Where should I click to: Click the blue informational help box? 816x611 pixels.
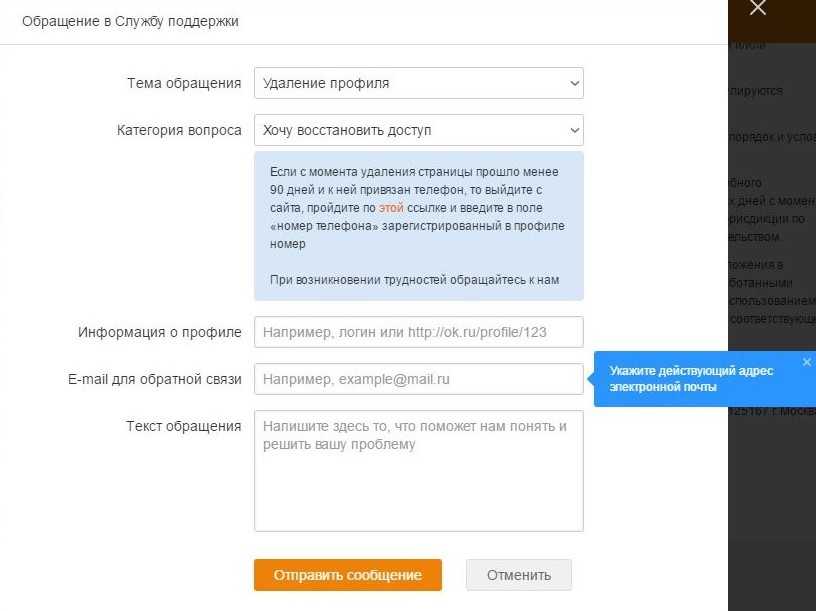coord(419,226)
